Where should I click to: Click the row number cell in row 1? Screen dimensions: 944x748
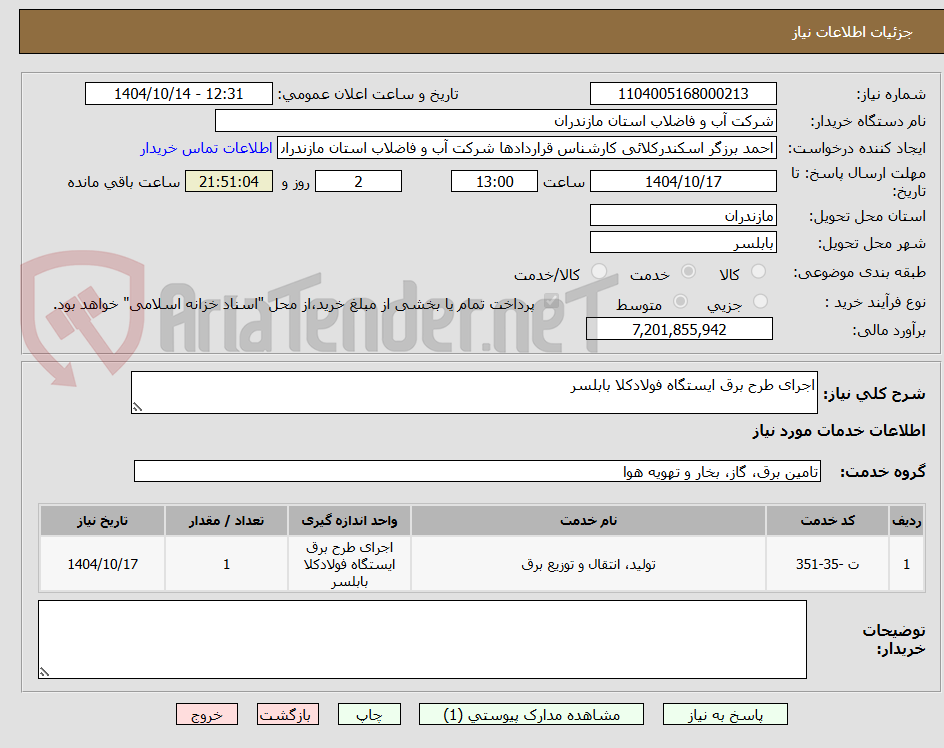906,564
